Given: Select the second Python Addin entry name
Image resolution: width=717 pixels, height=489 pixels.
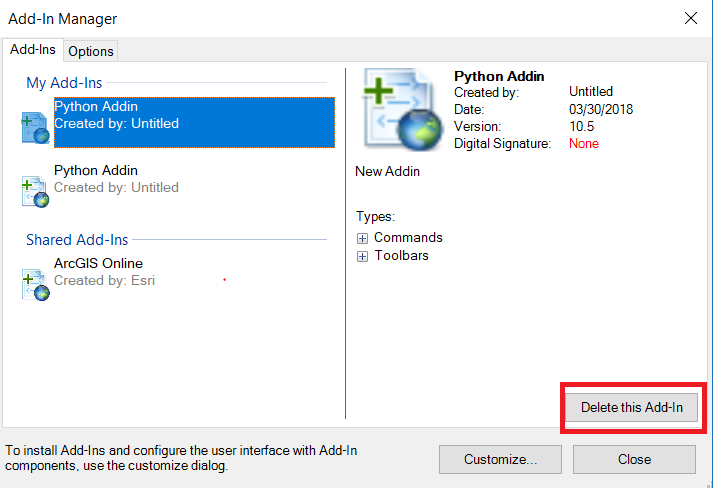Looking at the screenshot, I should coord(96,171).
